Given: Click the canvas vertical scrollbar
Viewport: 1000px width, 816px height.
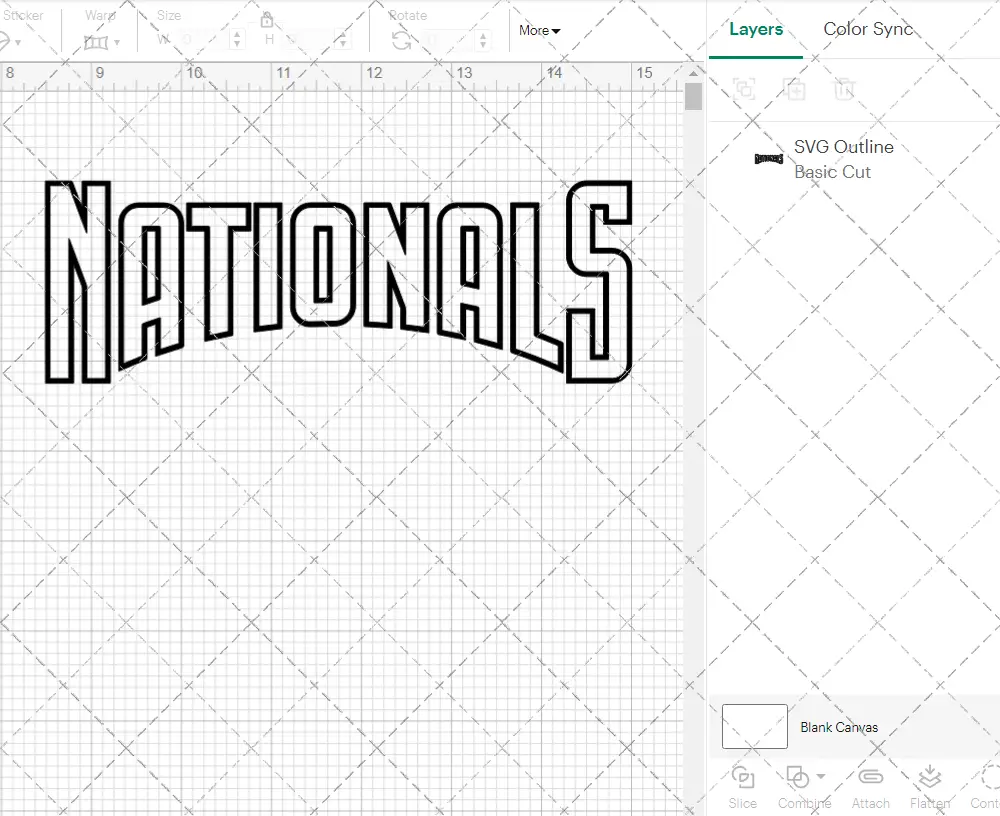Looking at the screenshot, I should [693, 98].
